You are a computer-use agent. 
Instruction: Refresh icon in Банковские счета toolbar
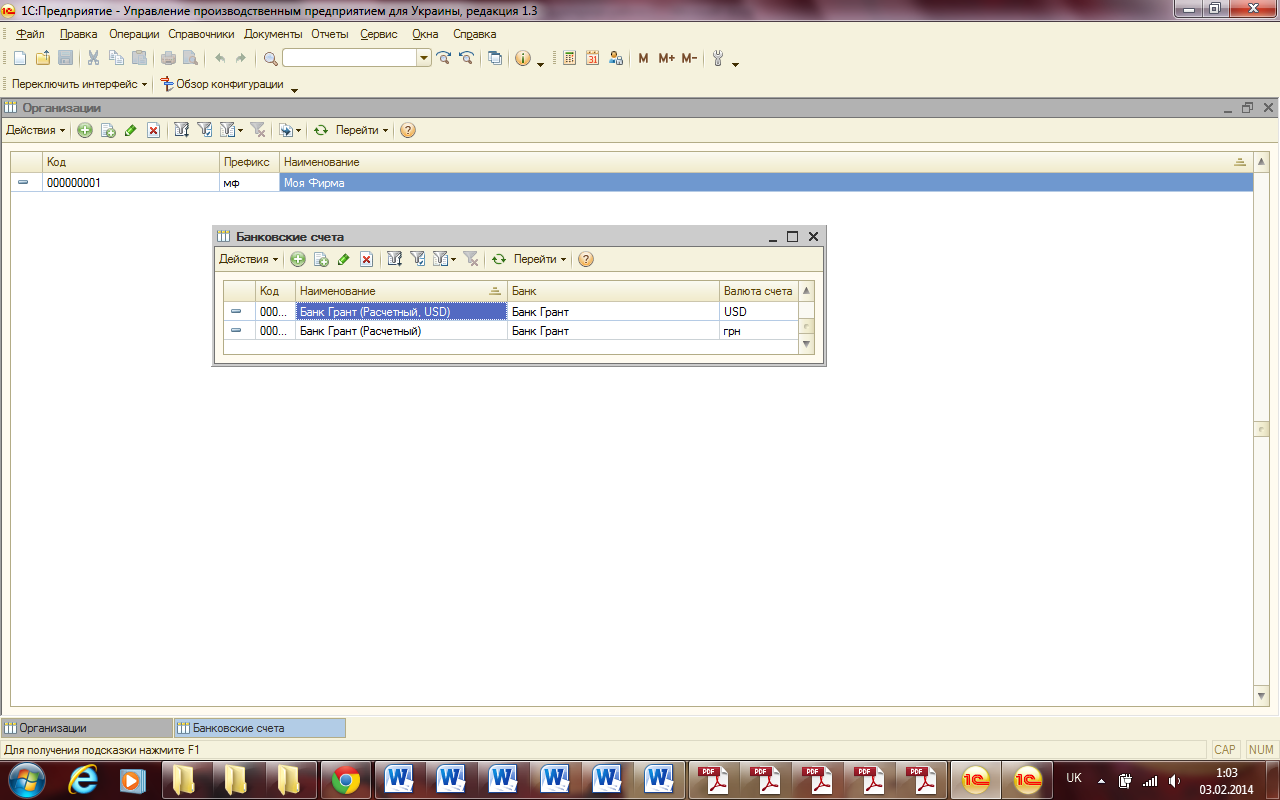click(499, 259)
